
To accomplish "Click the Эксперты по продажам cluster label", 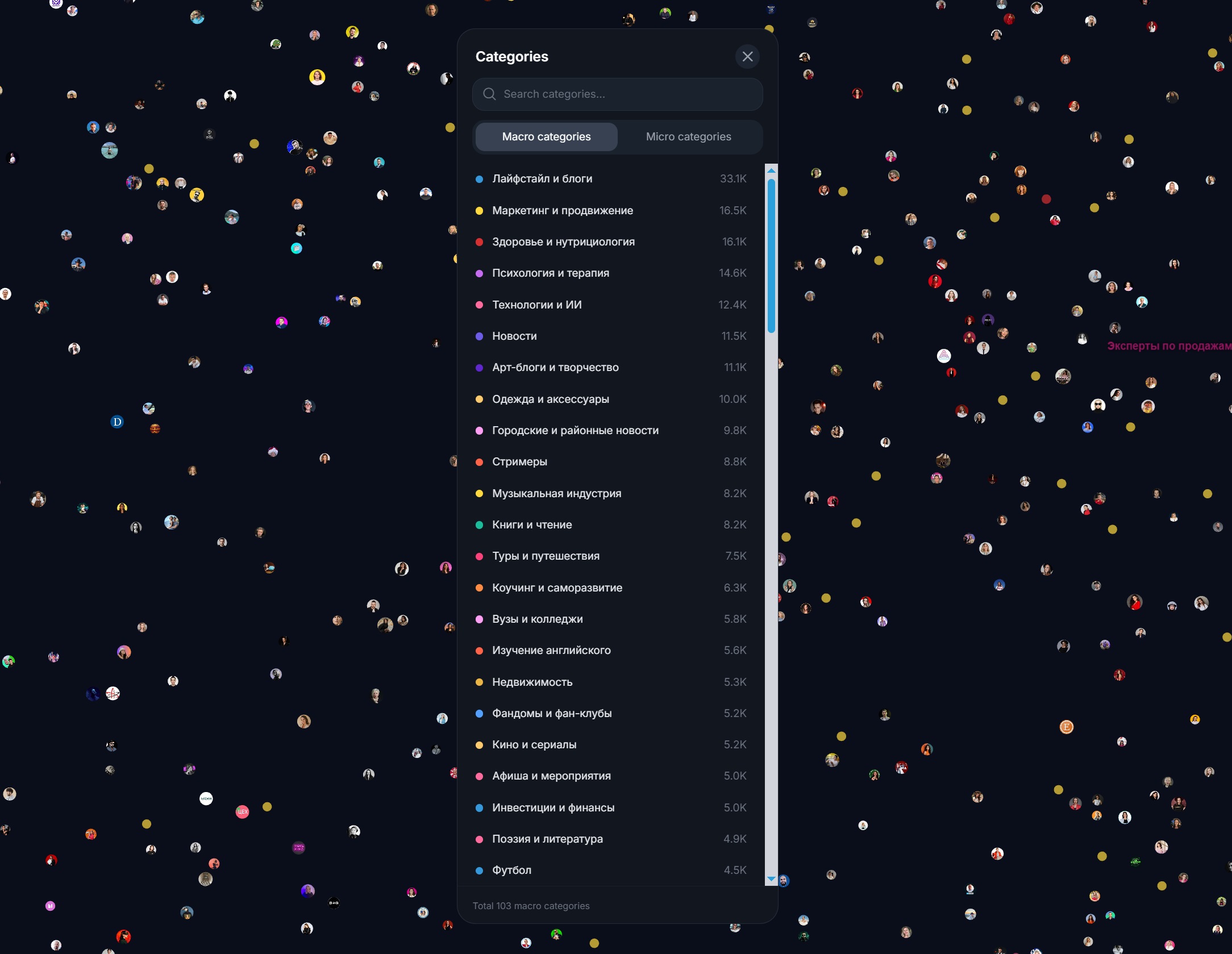I will pyautogui.click(x=1169, y=346).
